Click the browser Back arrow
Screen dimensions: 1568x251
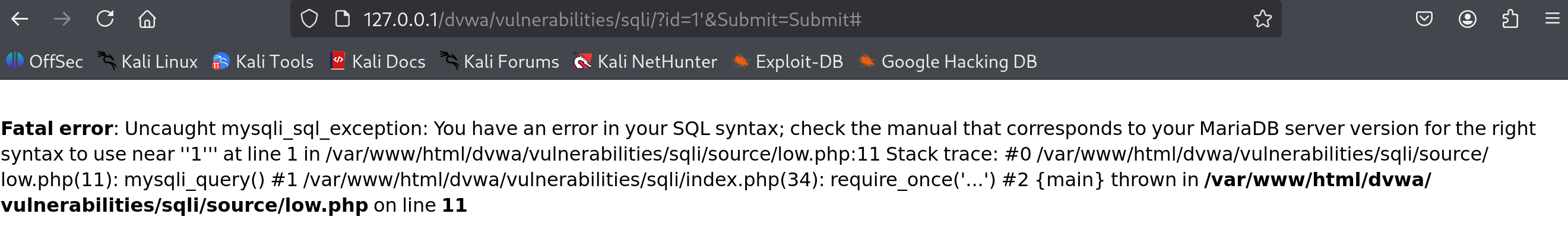pyautogui.click(x=20, y=20)
